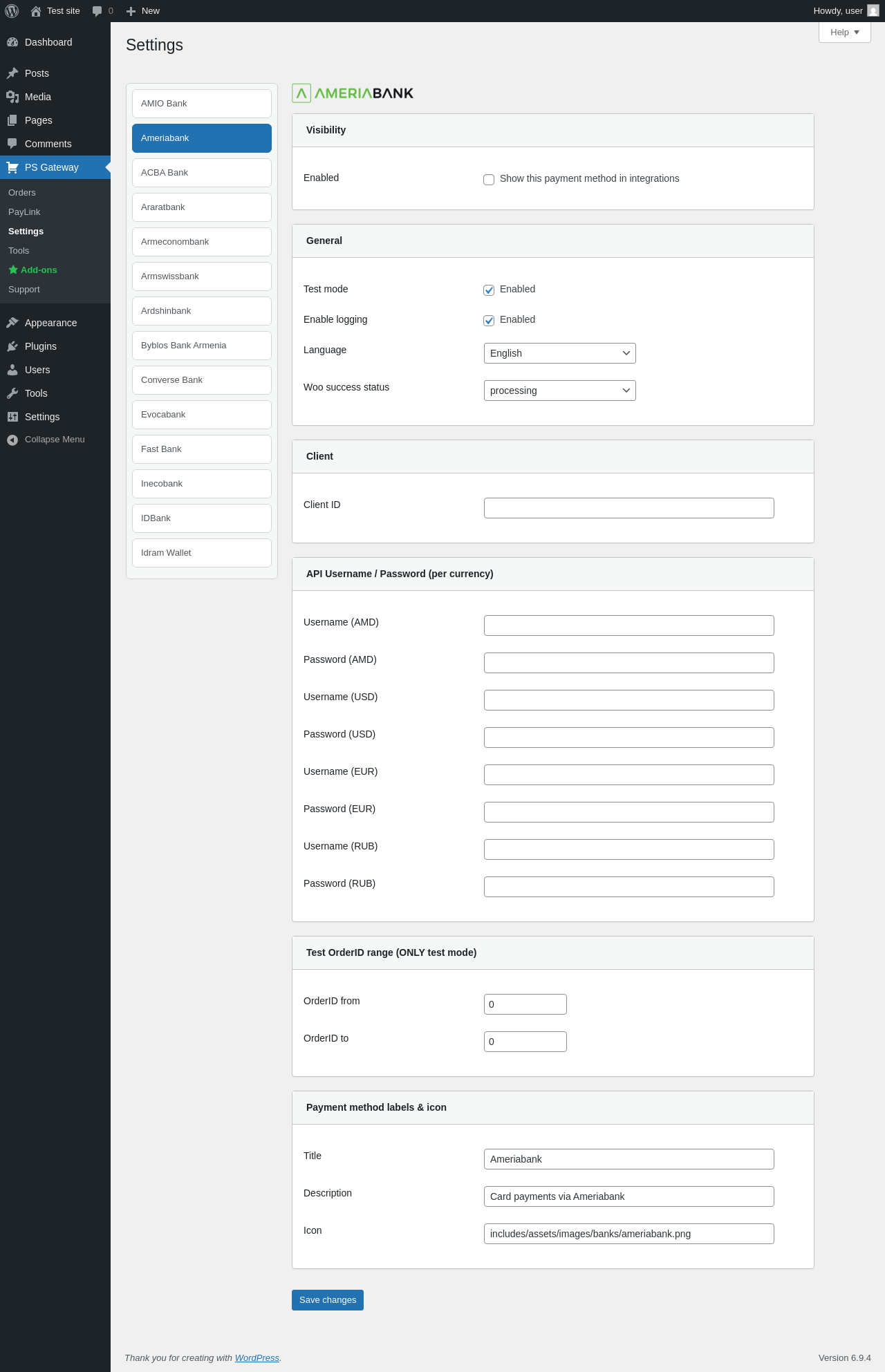The height and width of the screenshot is (1372, 885).
Task: Uncheck the Test mode Enabled checkbox
Action: pos(489,290)
